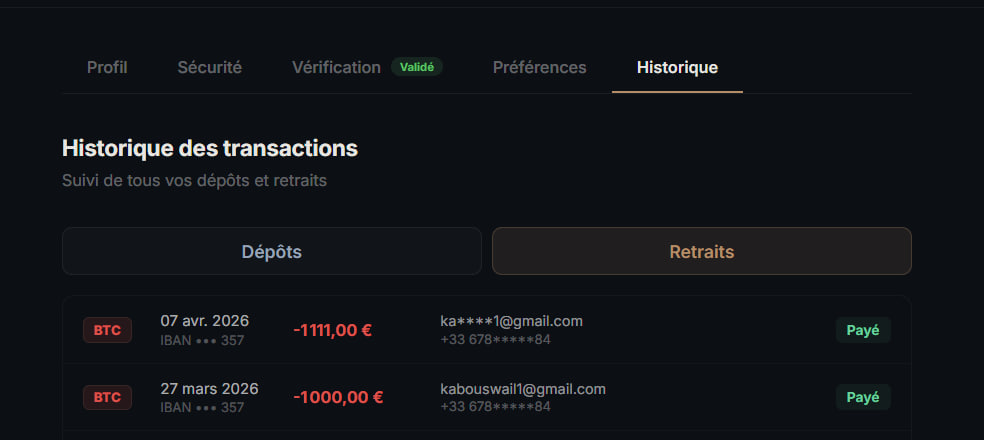Open the Préférences tab
This screenshot has width=984, height=440.
[539, 67]
